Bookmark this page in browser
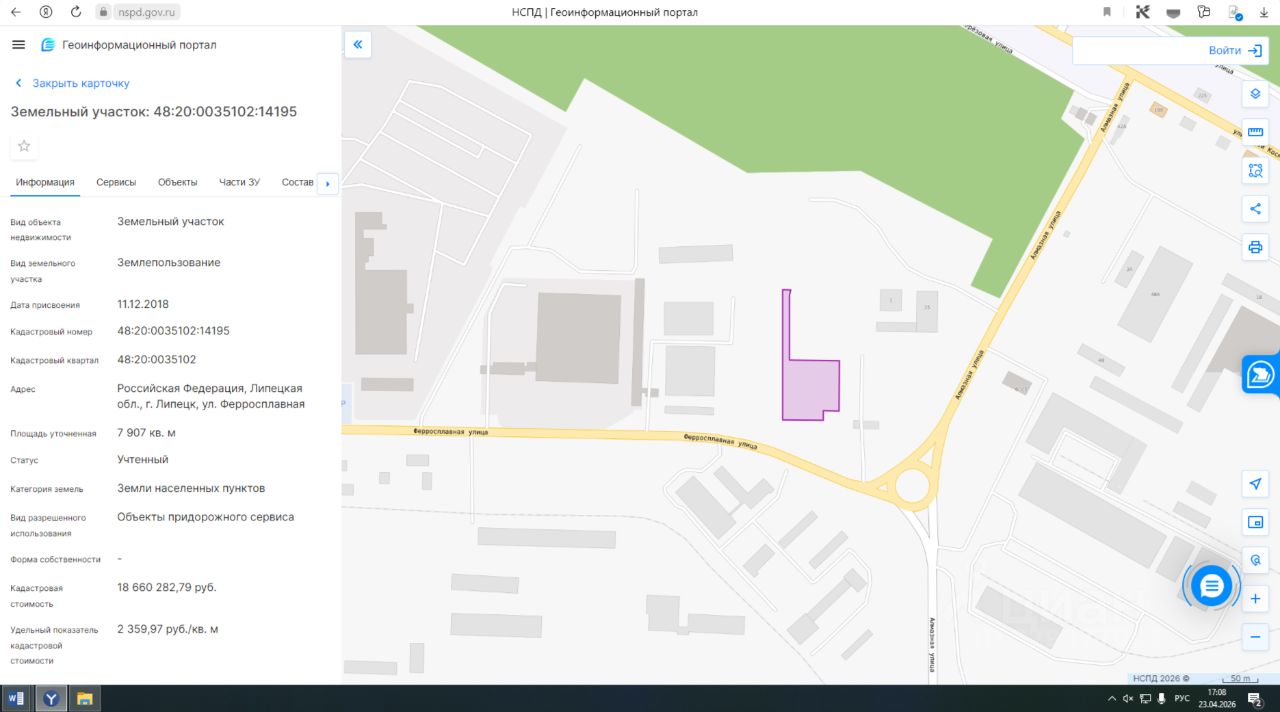 1107,12
